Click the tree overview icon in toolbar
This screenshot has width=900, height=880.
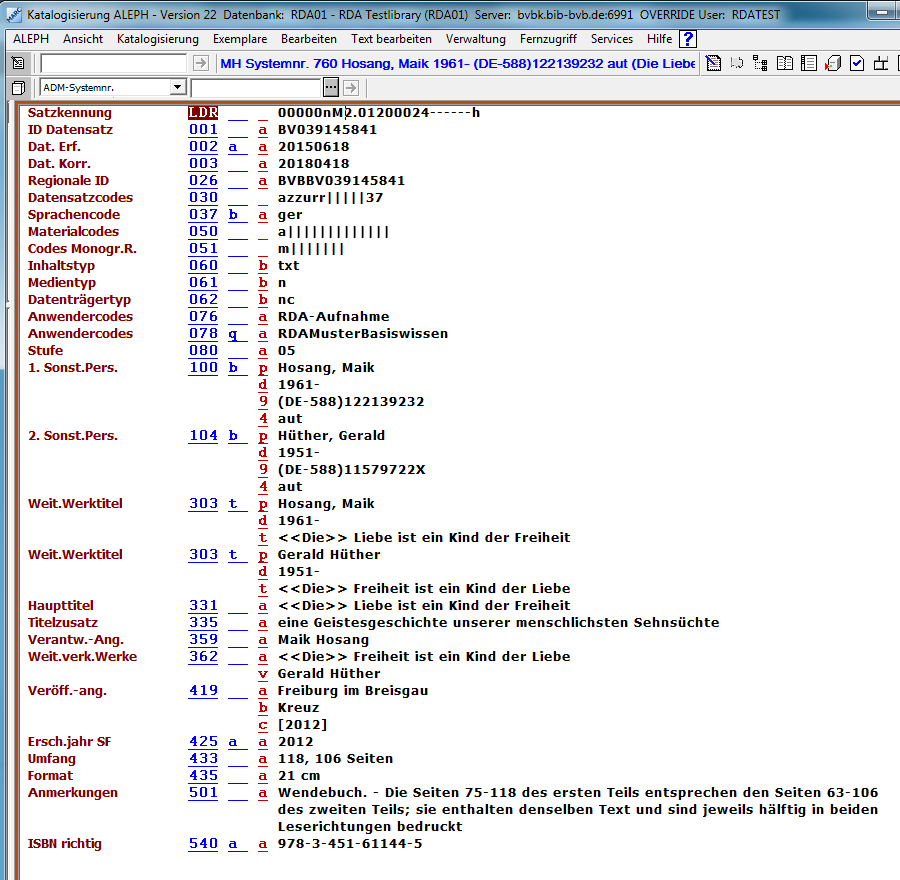pos(760,64)
